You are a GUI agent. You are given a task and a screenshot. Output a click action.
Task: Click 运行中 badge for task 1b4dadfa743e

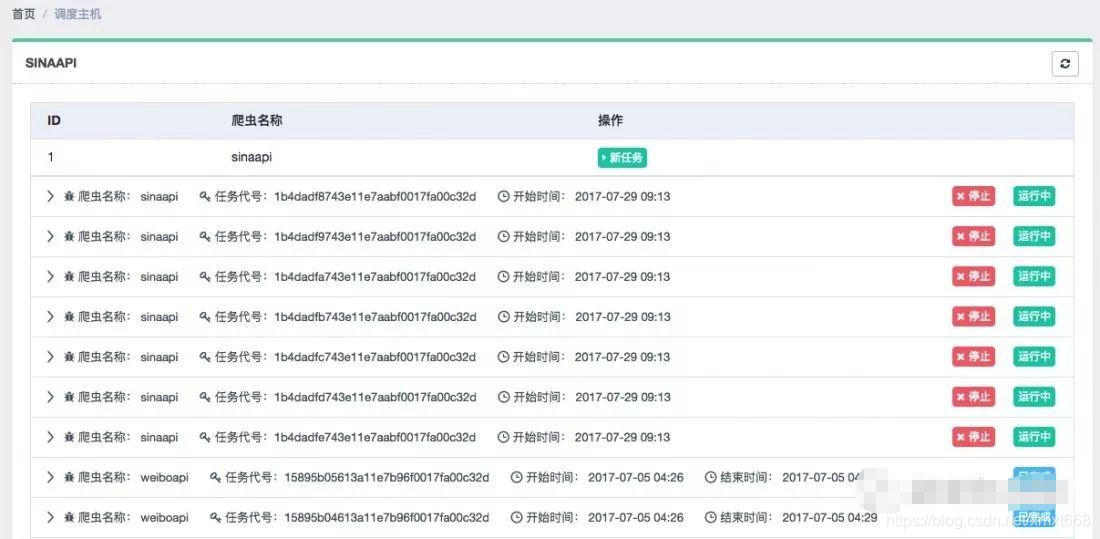[x=1034, y=277]
